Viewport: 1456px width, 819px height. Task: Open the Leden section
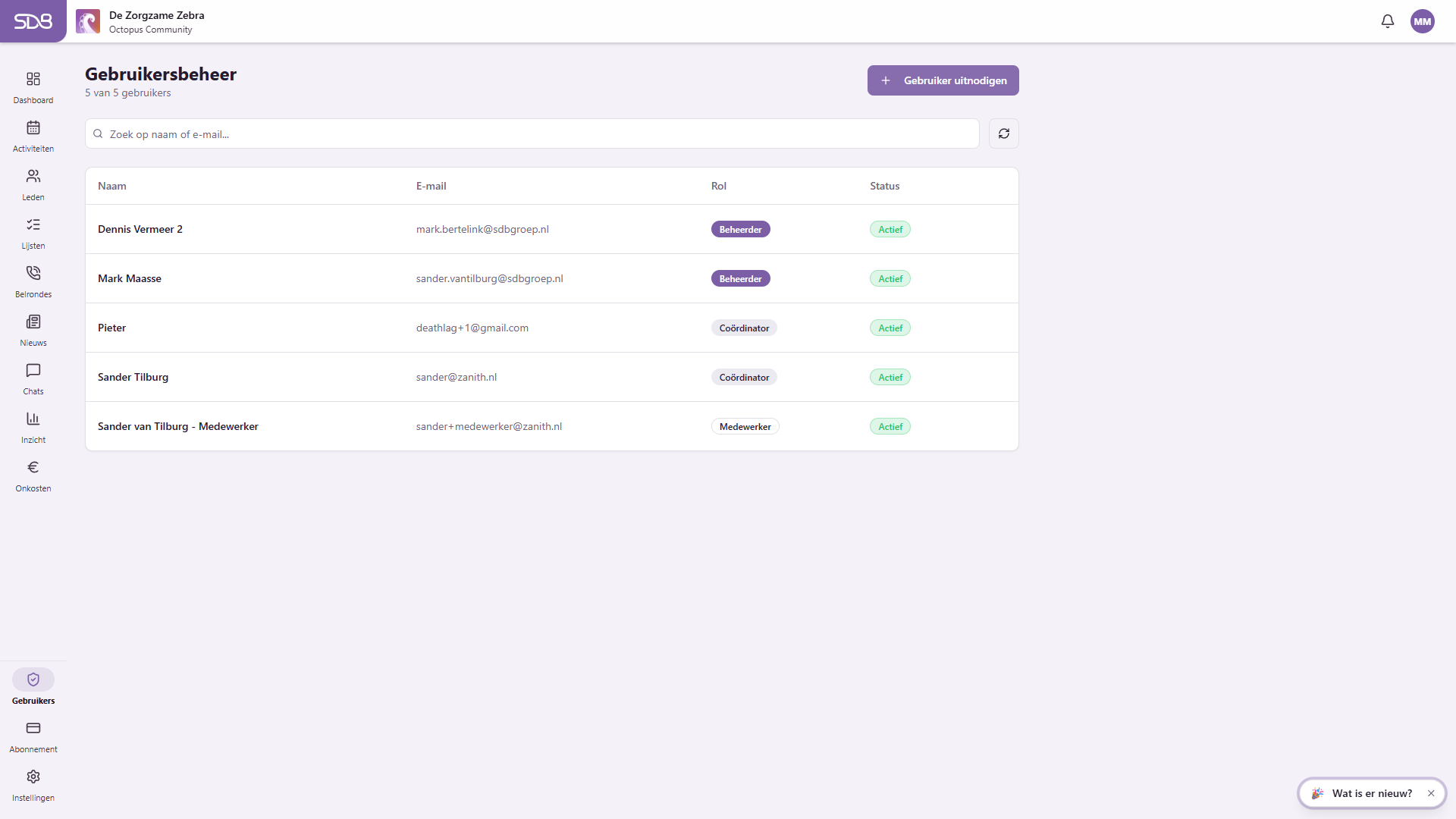click(x=33, y=184)
